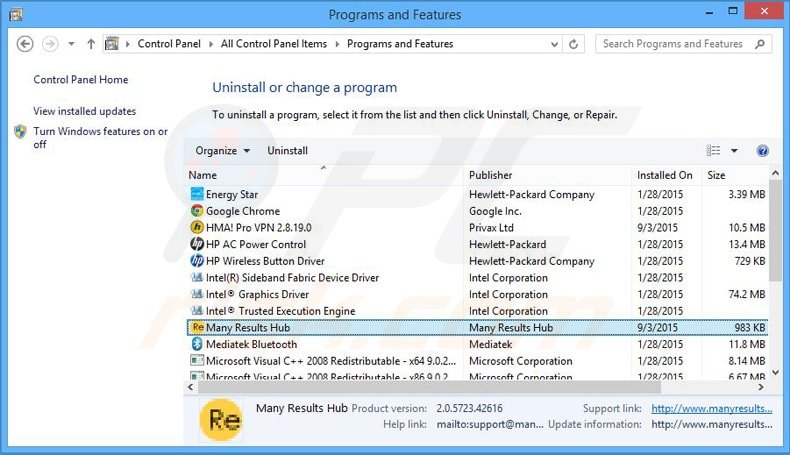Click the vertical scrollbar thumb

(775, 230)
